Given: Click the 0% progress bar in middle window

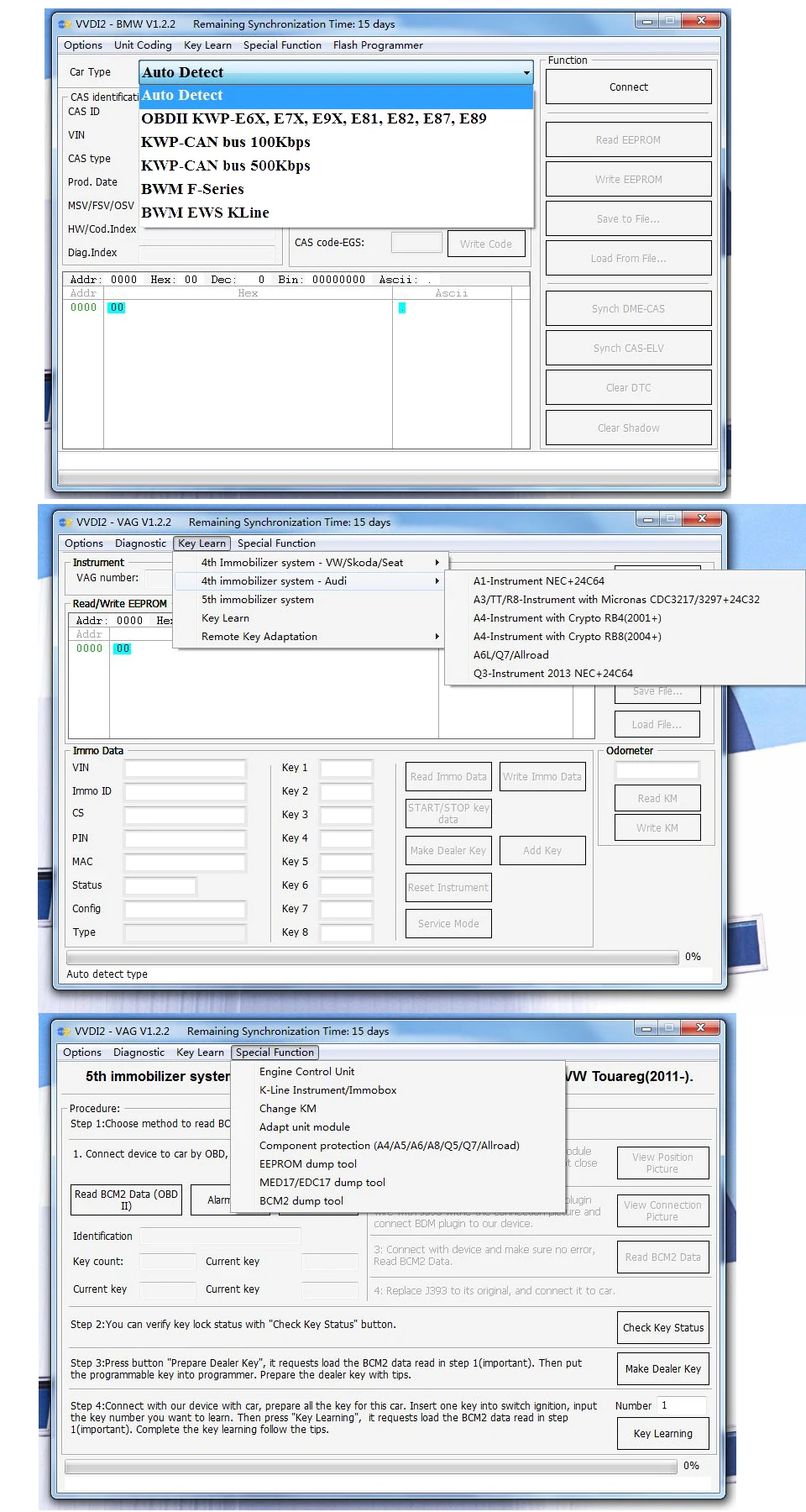Looking at the screenshot, I should pyautogui.click(x=373, y=958).
